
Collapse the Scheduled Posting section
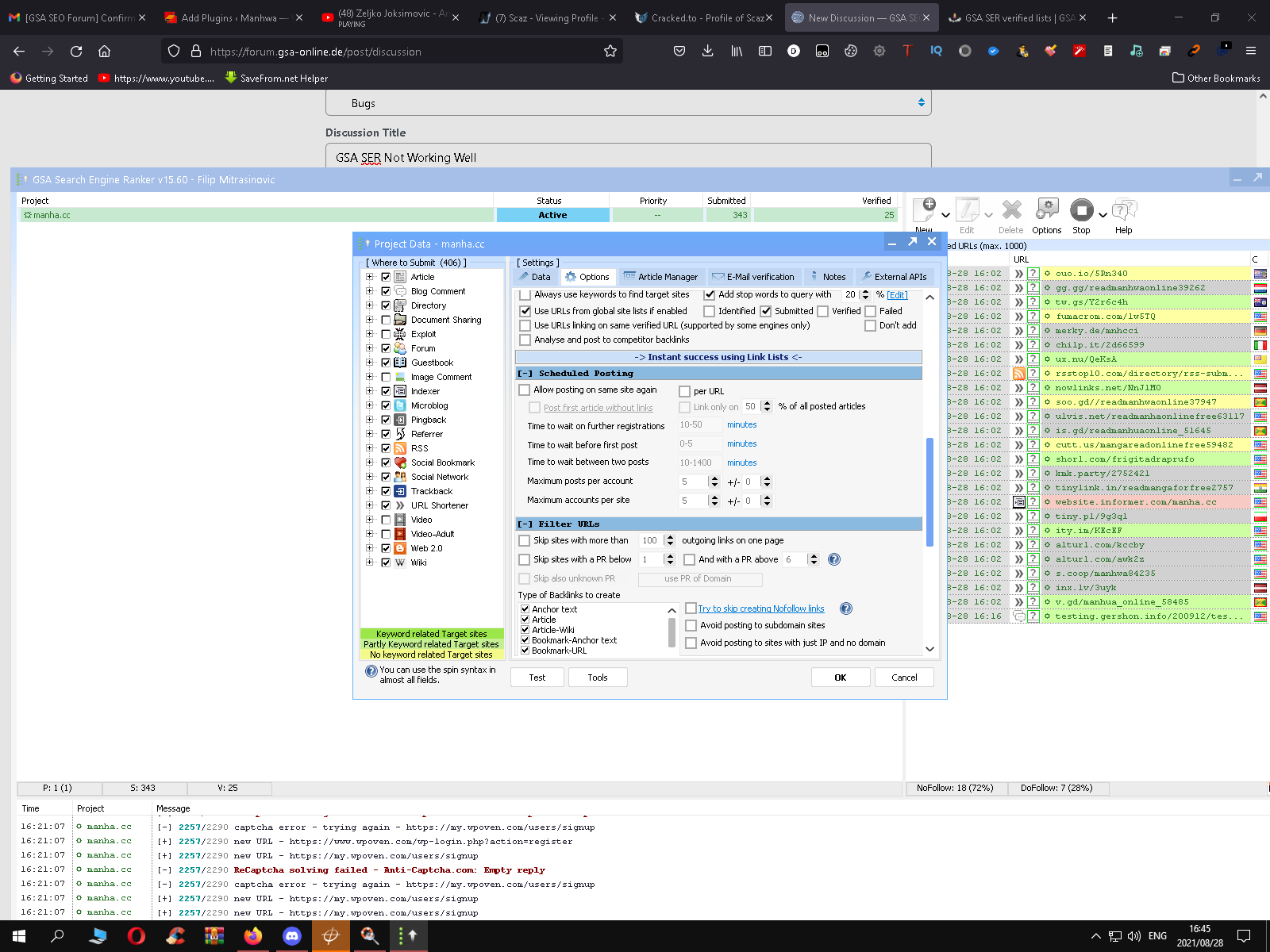click(x=525, y=373)
